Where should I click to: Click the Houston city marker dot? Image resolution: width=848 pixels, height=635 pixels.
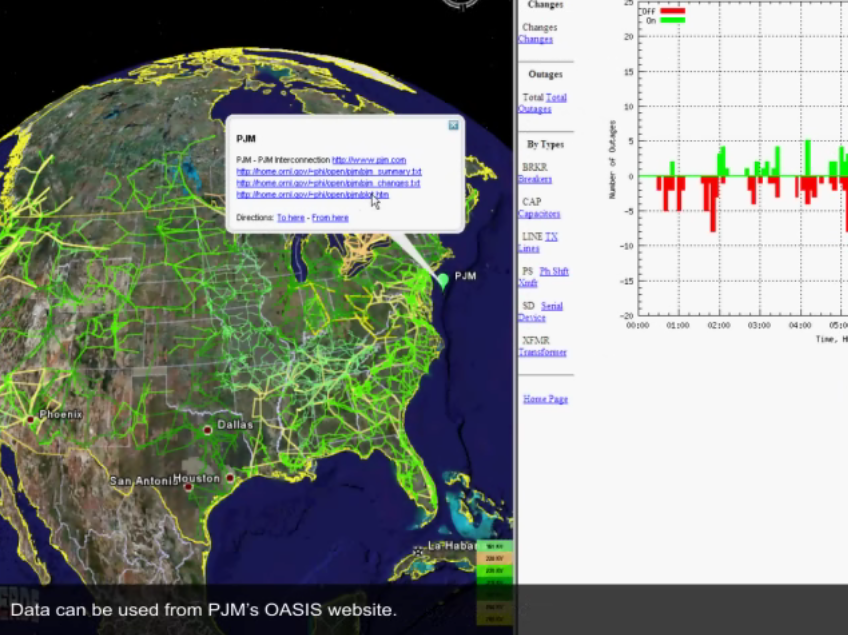point(230,478)
